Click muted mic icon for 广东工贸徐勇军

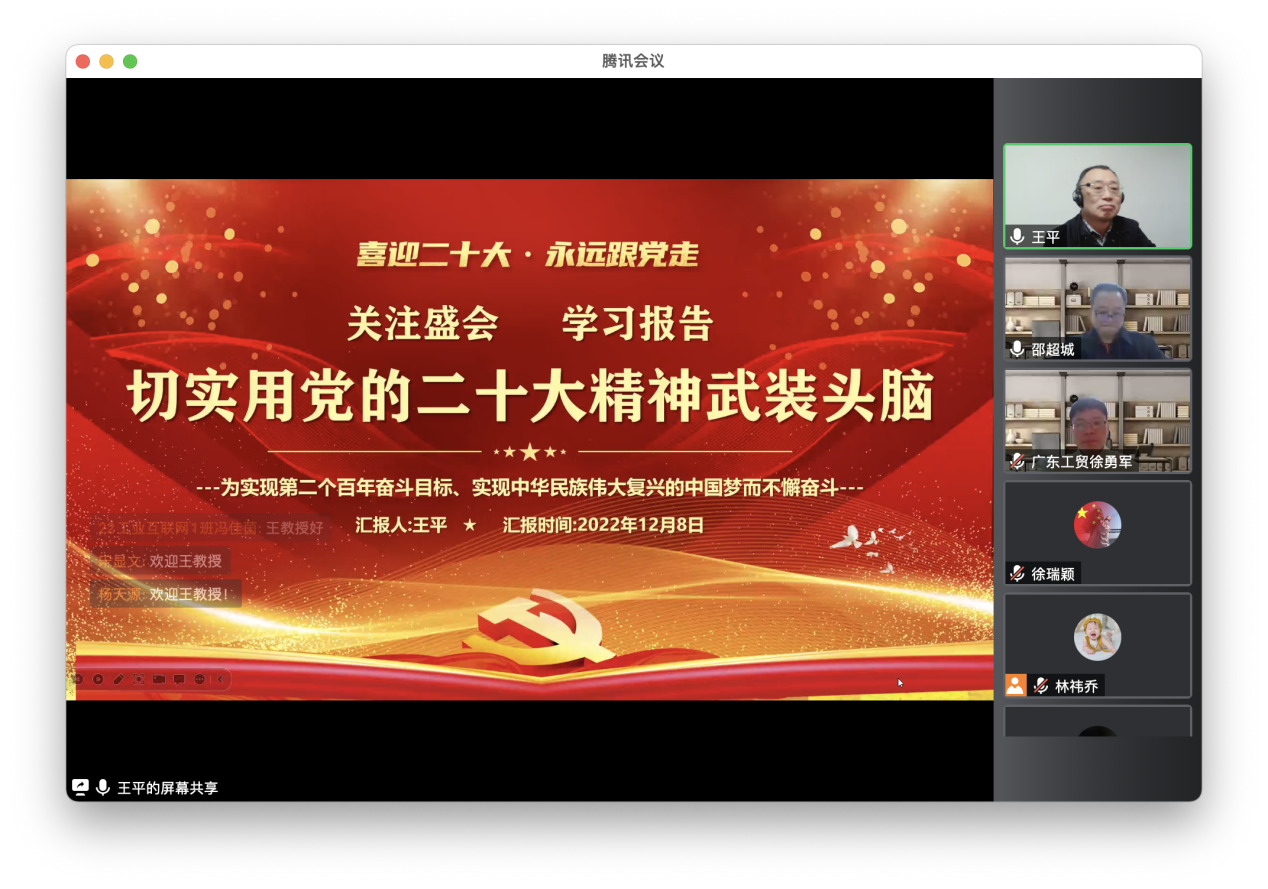1017,461
